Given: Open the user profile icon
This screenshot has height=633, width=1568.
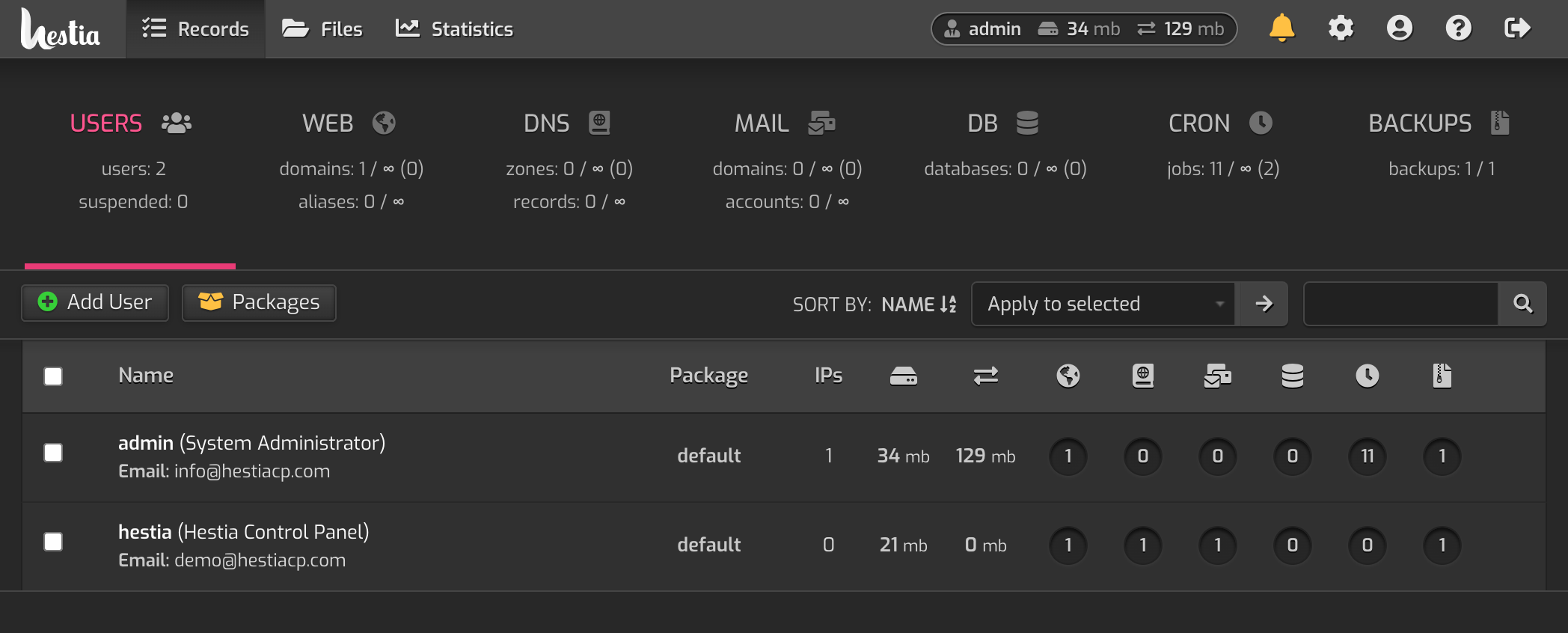Looking at the screenshot, I should click(1399, 28).
